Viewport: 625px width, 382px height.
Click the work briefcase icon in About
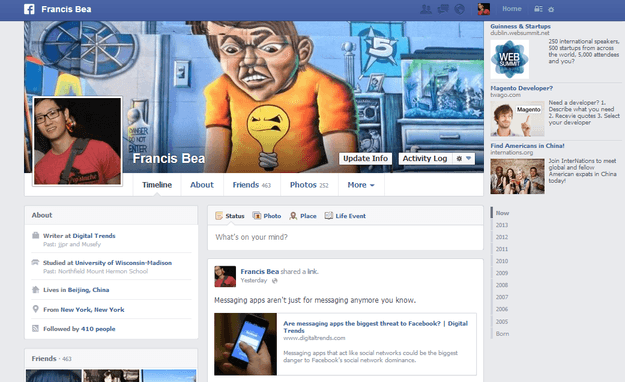pyautogui.click(x=35, y=235)
